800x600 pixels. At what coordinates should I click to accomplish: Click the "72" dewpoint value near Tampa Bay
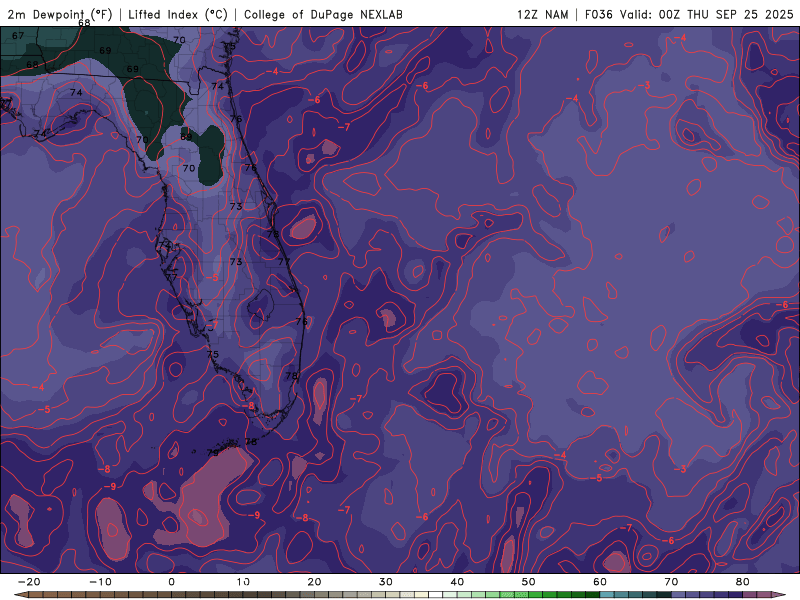click(x=164, y=245)
